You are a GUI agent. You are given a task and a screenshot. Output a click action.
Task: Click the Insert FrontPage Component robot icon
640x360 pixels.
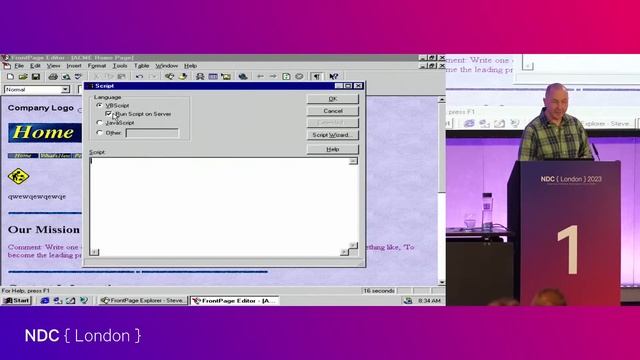pos(200,77)
